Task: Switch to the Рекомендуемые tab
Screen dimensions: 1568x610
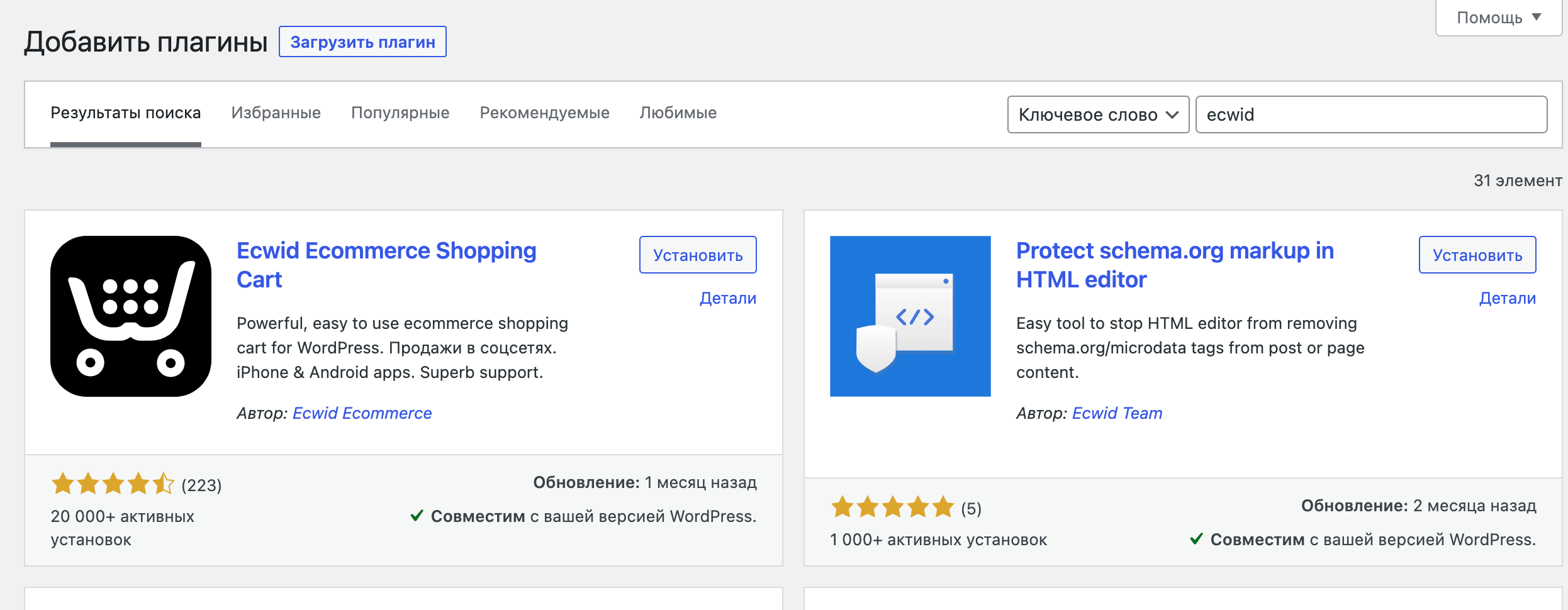Action: (x=545, y=113)
